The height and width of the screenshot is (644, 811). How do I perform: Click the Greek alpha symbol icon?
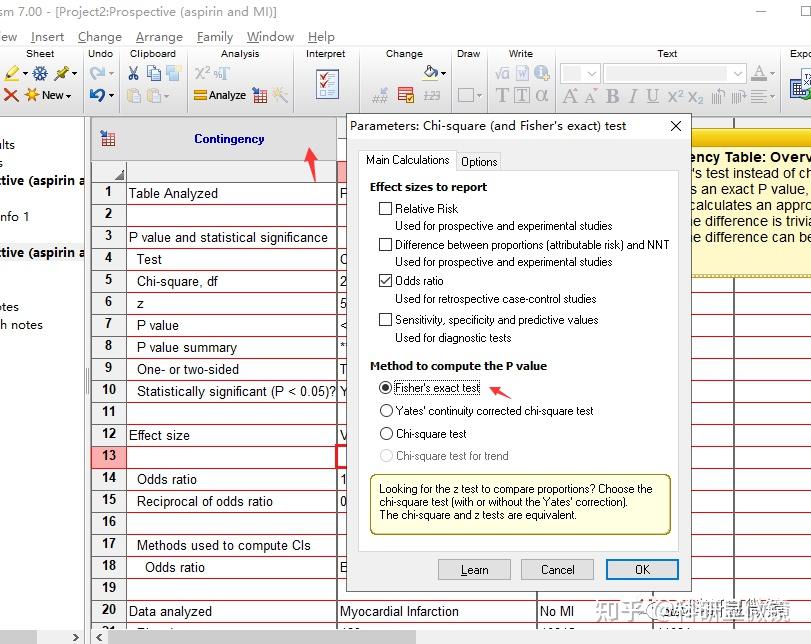(542, 96)
